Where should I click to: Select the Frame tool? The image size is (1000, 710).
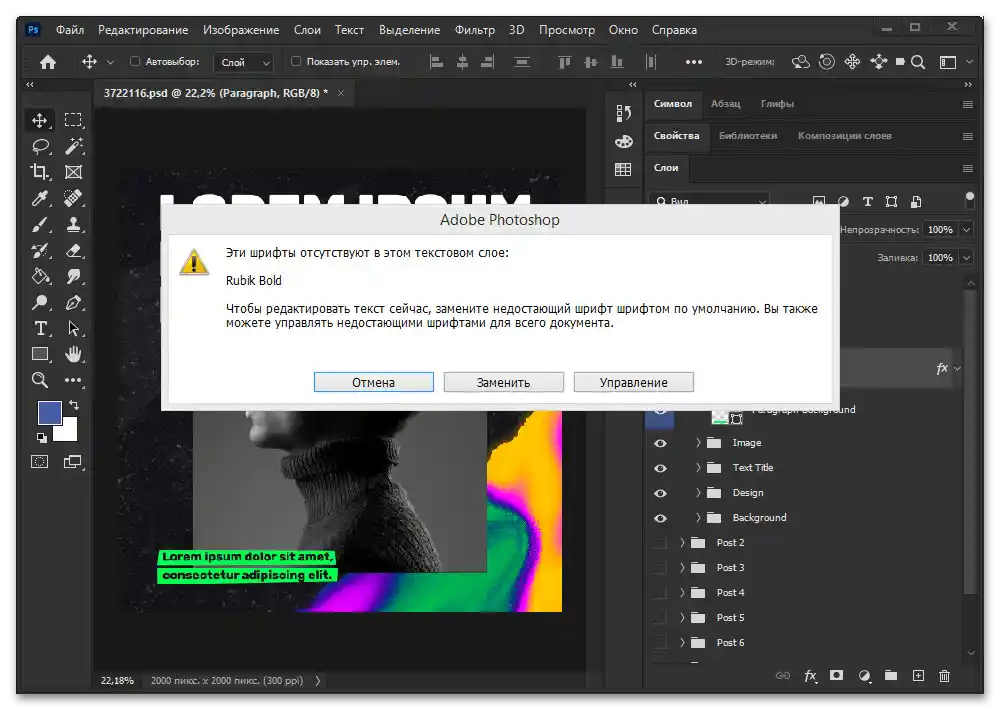coord(73,172)
